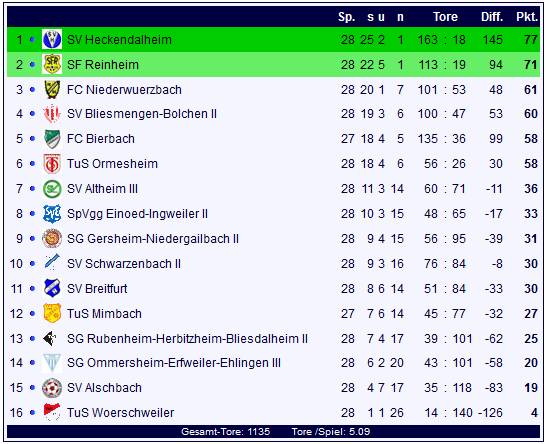Click the SV Heckendalheim club crest
The width and height of the screenshot is (547, 444).
click(52, 39)
